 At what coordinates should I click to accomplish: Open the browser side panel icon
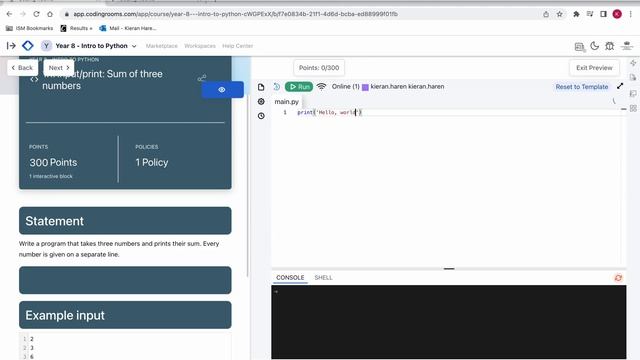(603, 14)
